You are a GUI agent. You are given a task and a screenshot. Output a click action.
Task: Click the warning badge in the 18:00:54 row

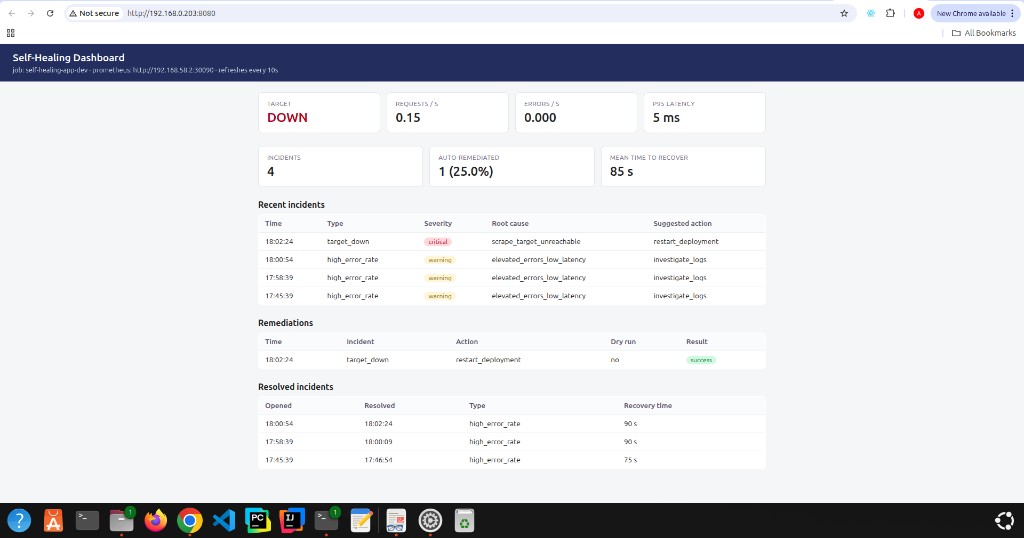click(x=440, y=260)
